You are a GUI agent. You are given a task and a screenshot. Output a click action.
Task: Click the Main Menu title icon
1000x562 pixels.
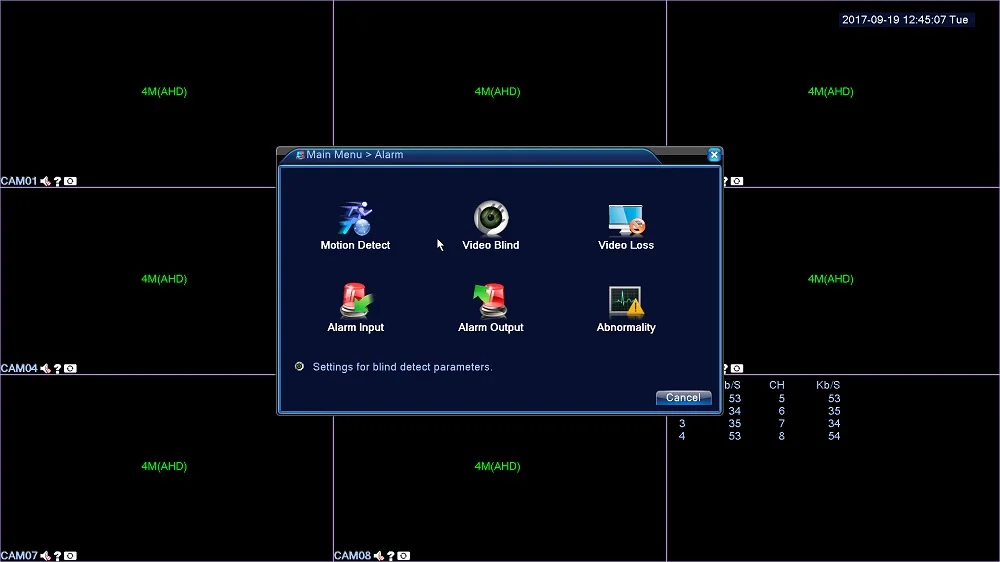[300, 155]
